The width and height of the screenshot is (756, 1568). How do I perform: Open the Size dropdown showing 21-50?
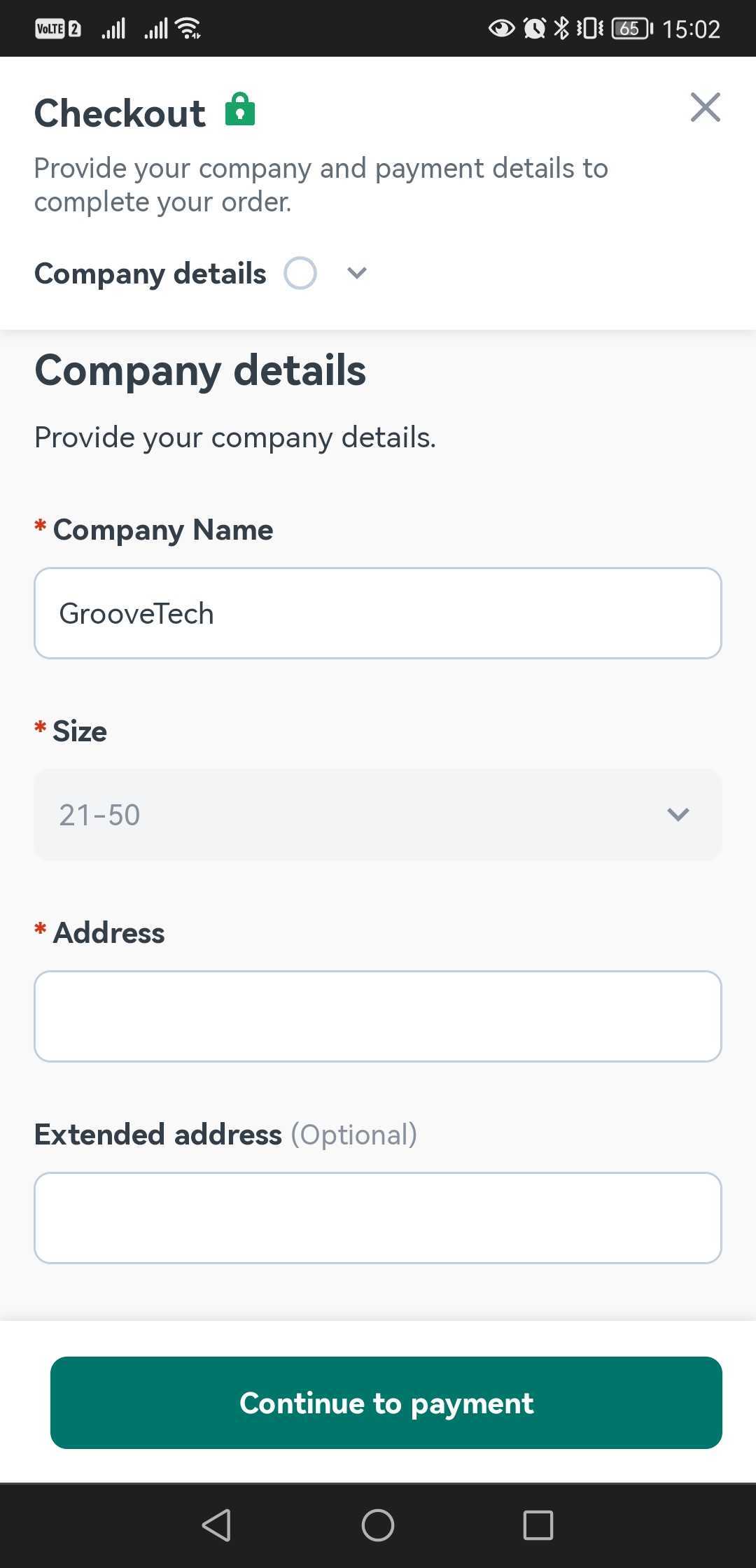(x=378, y=815)
